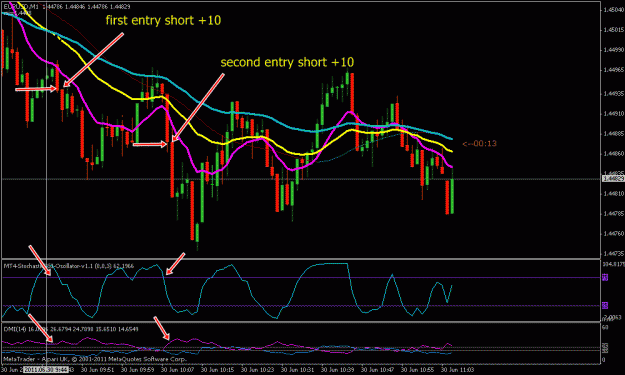Select the "first entry short +10" text label
This screenshot has height=375, width=625.
pyautogui.click(x=163, y=20)
